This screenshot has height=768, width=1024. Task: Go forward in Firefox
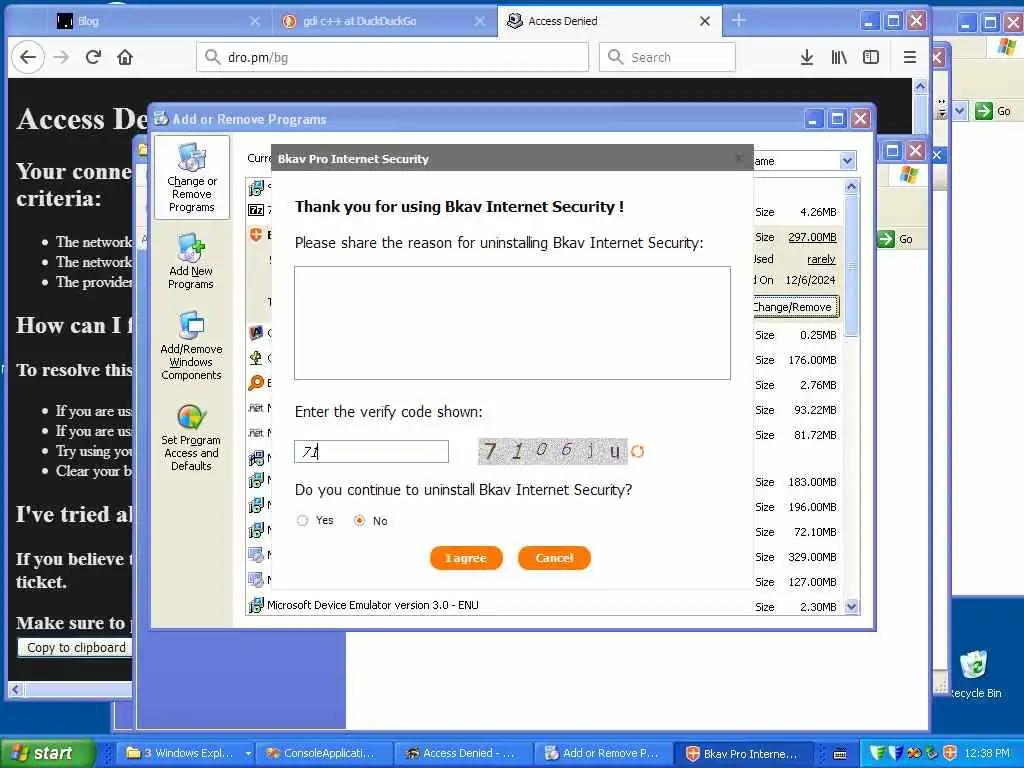click(x=61, y=57)
